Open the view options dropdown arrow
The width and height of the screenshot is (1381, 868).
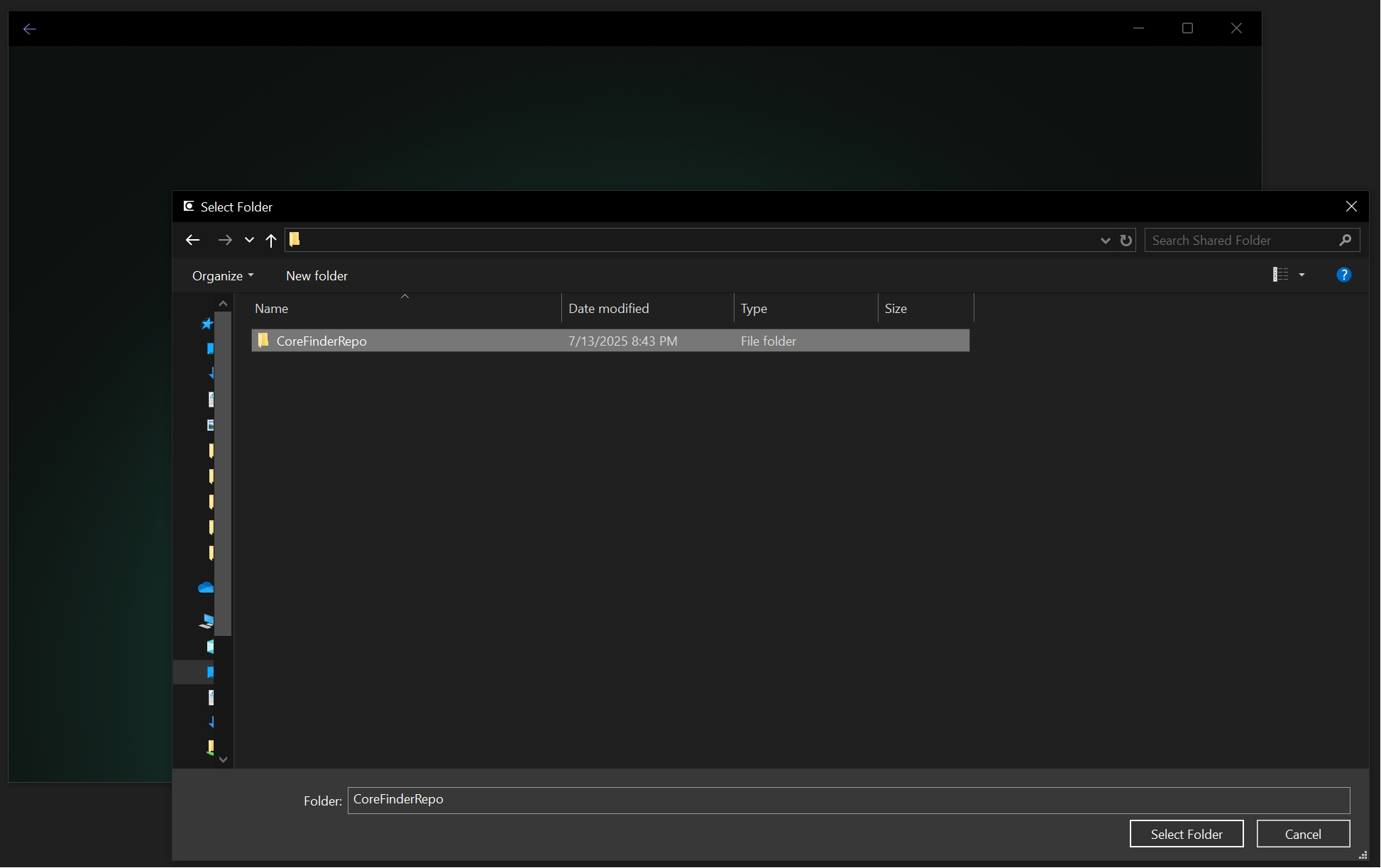click(1302, 275)
